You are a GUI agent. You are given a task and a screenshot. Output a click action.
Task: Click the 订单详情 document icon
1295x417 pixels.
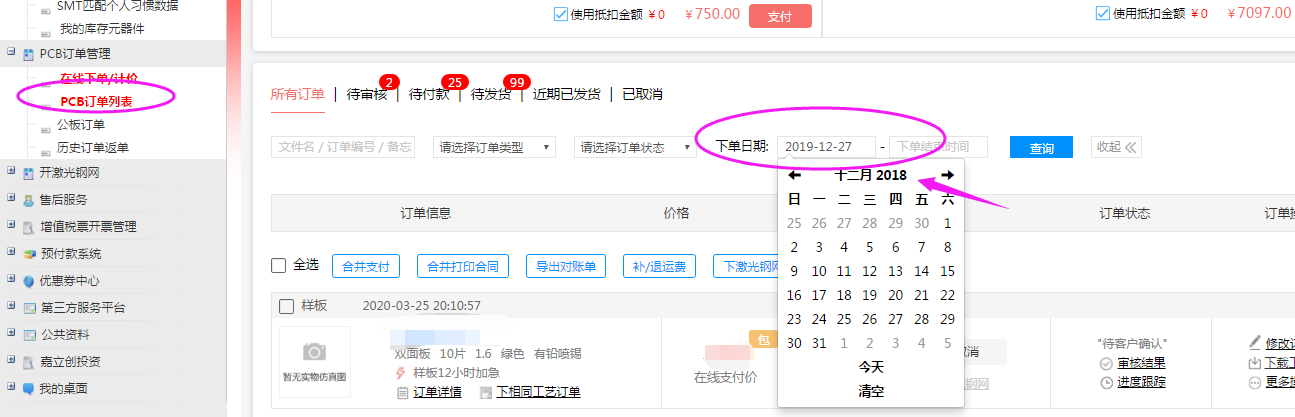403,392
